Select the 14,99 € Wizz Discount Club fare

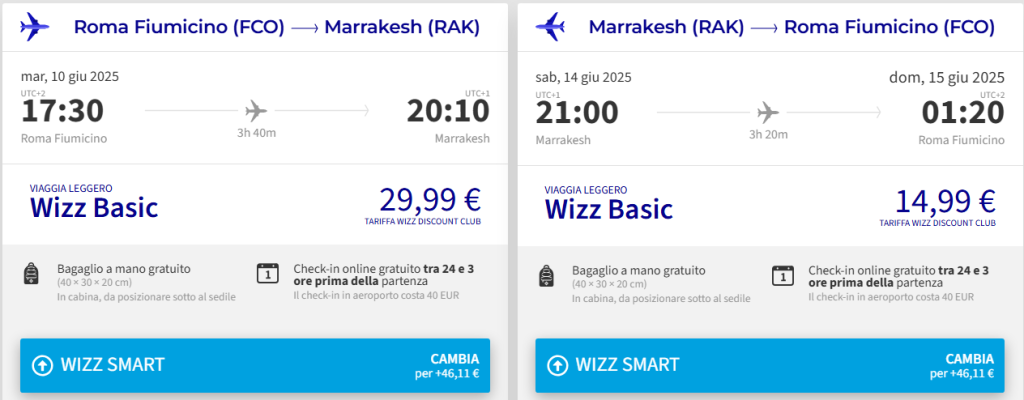coord(944,205)
